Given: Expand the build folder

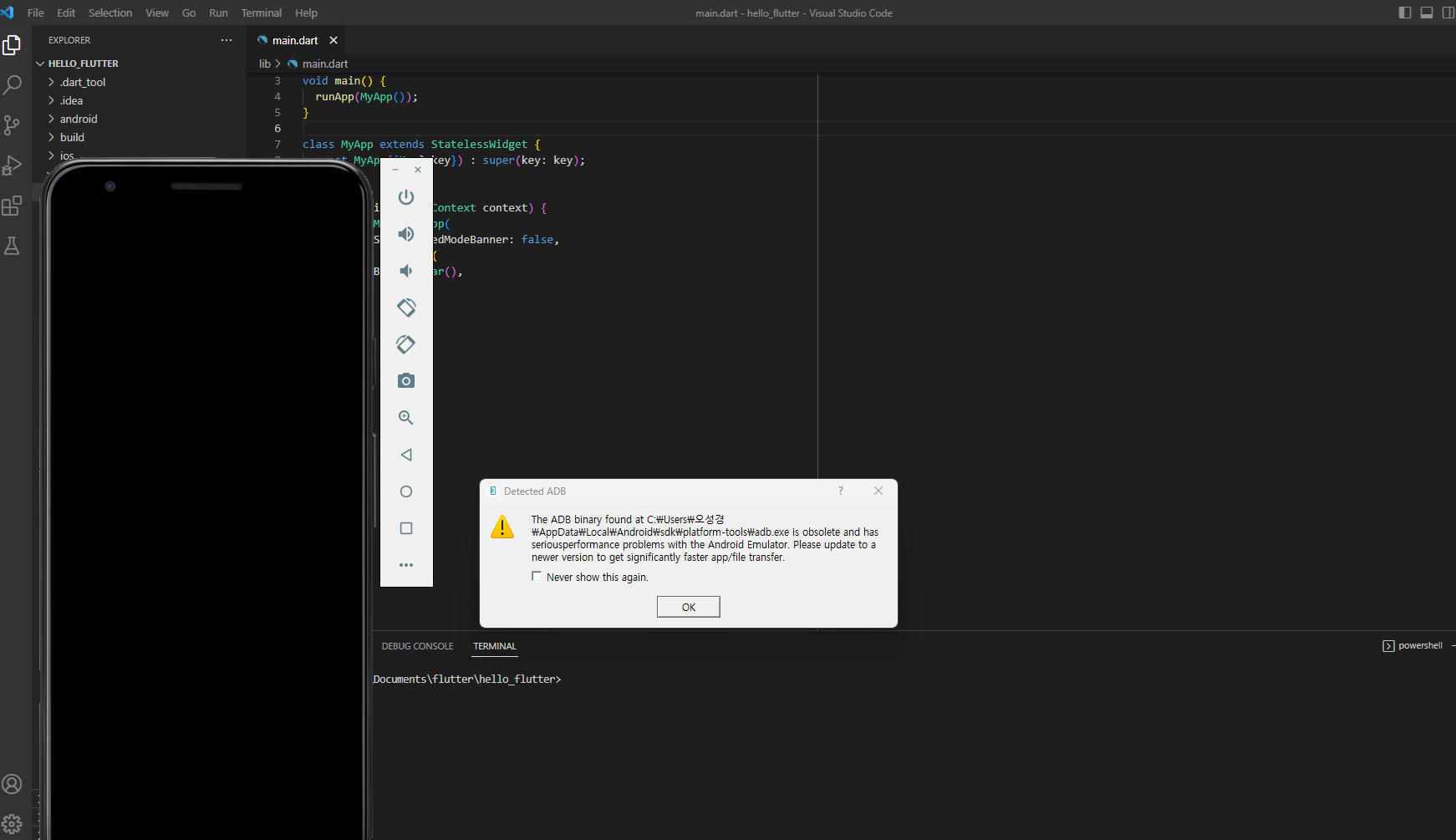Looking at the screenshot, I should 72,137.
